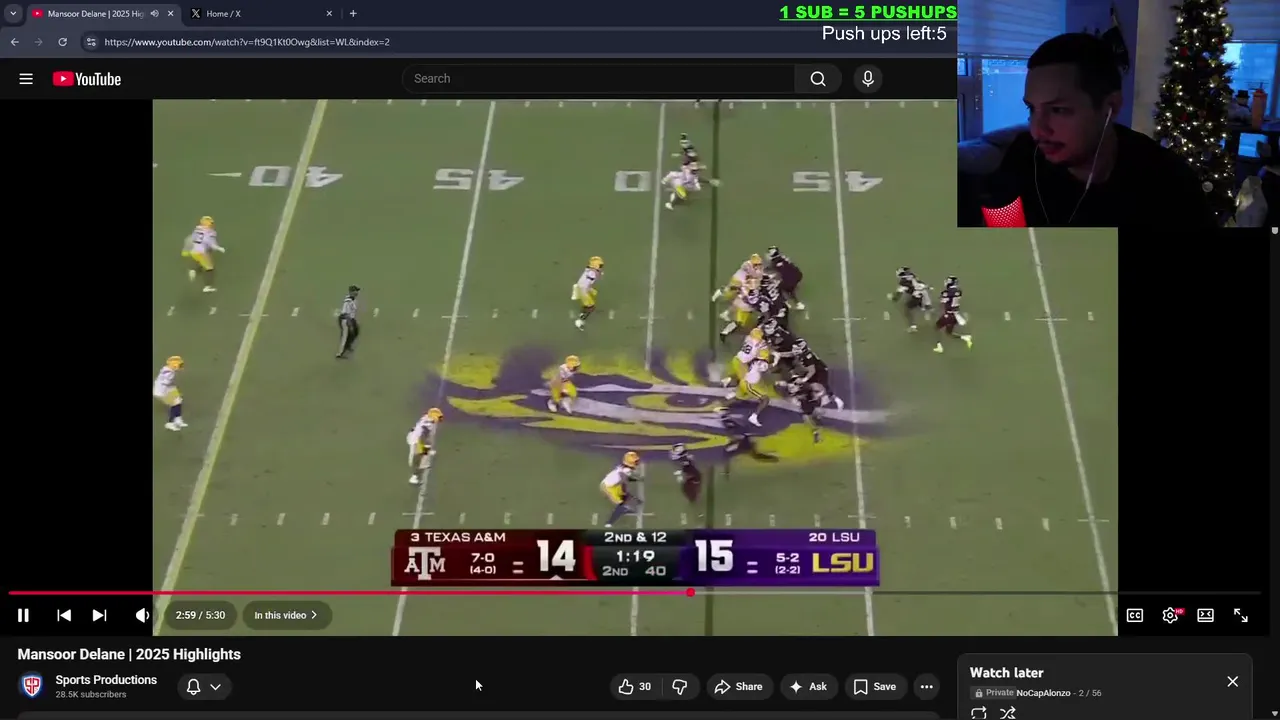
Task: Share the Mansoor Delane video
Action: (738, 686)
